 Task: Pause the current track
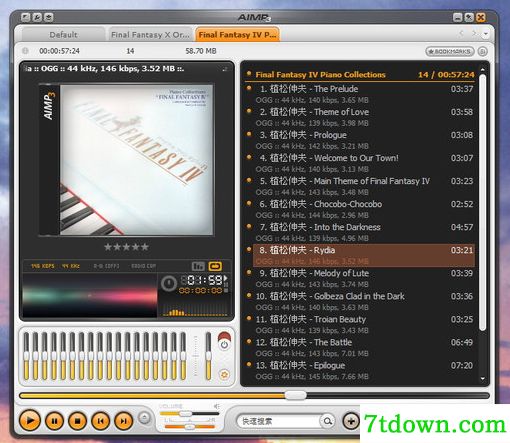(55, 421)
